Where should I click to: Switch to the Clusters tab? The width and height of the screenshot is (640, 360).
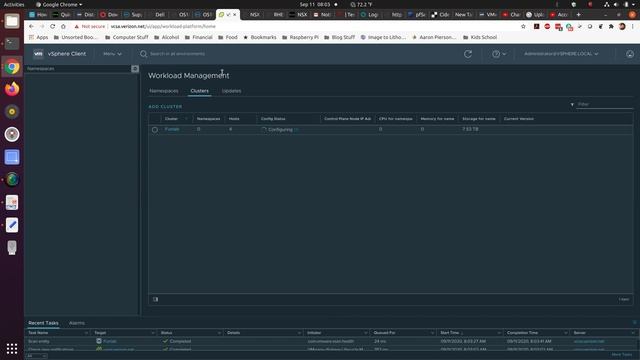[x=200, y=91]
